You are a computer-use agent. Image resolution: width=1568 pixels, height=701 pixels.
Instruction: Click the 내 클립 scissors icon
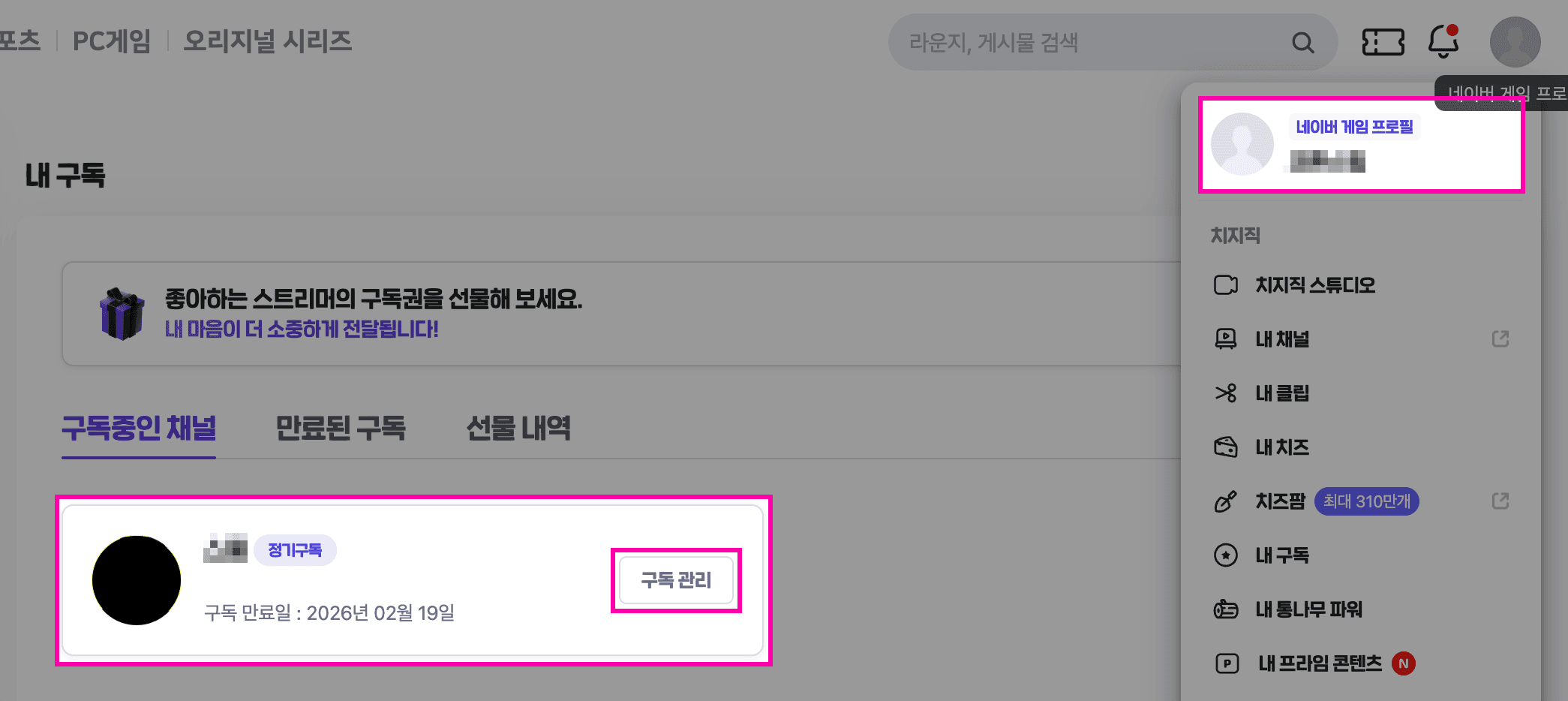1225,393
